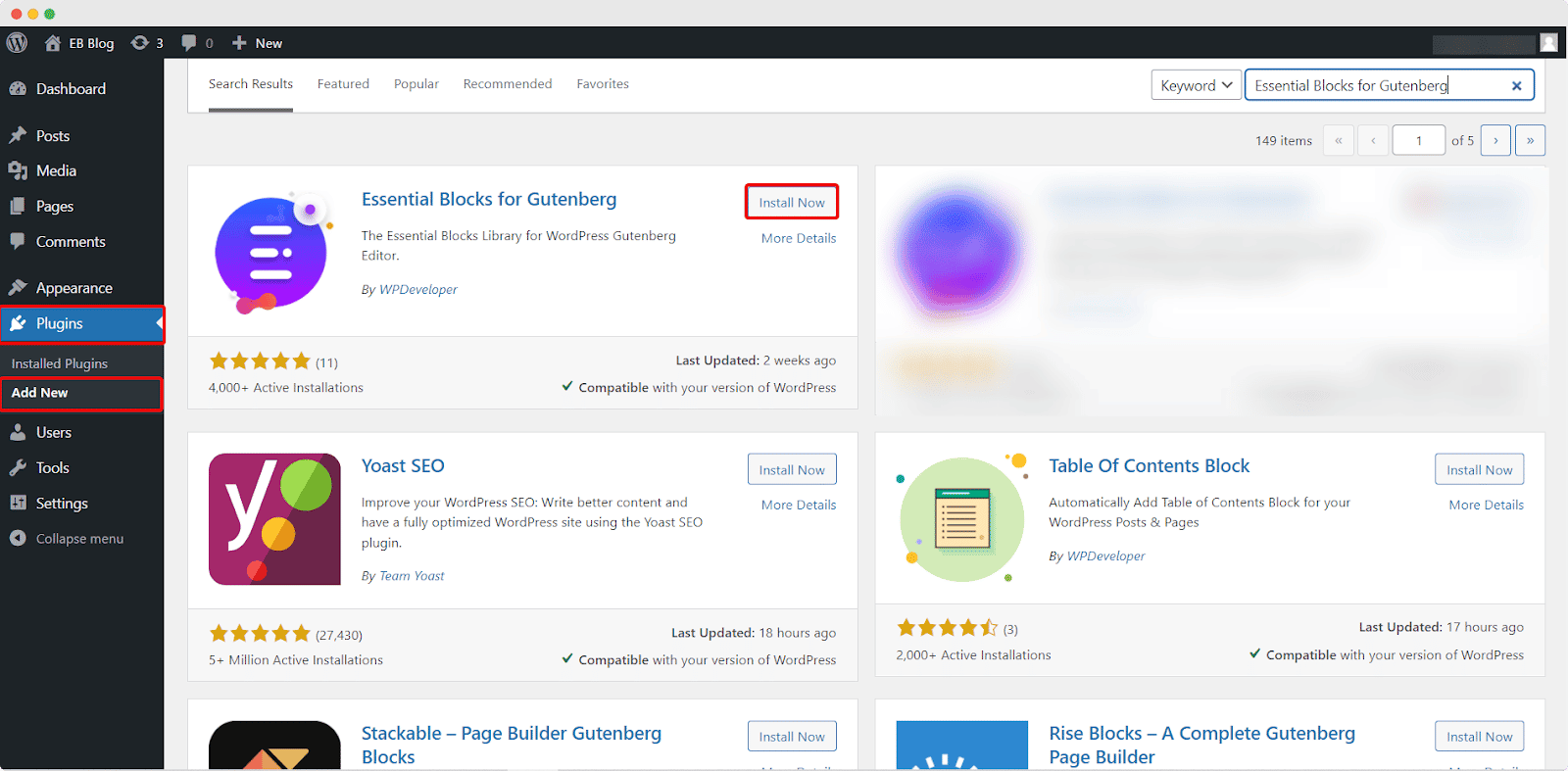Install the Stackable Page Builder plugin
The width and height of the screenshot is (1568, 771).
pos(792,737)
